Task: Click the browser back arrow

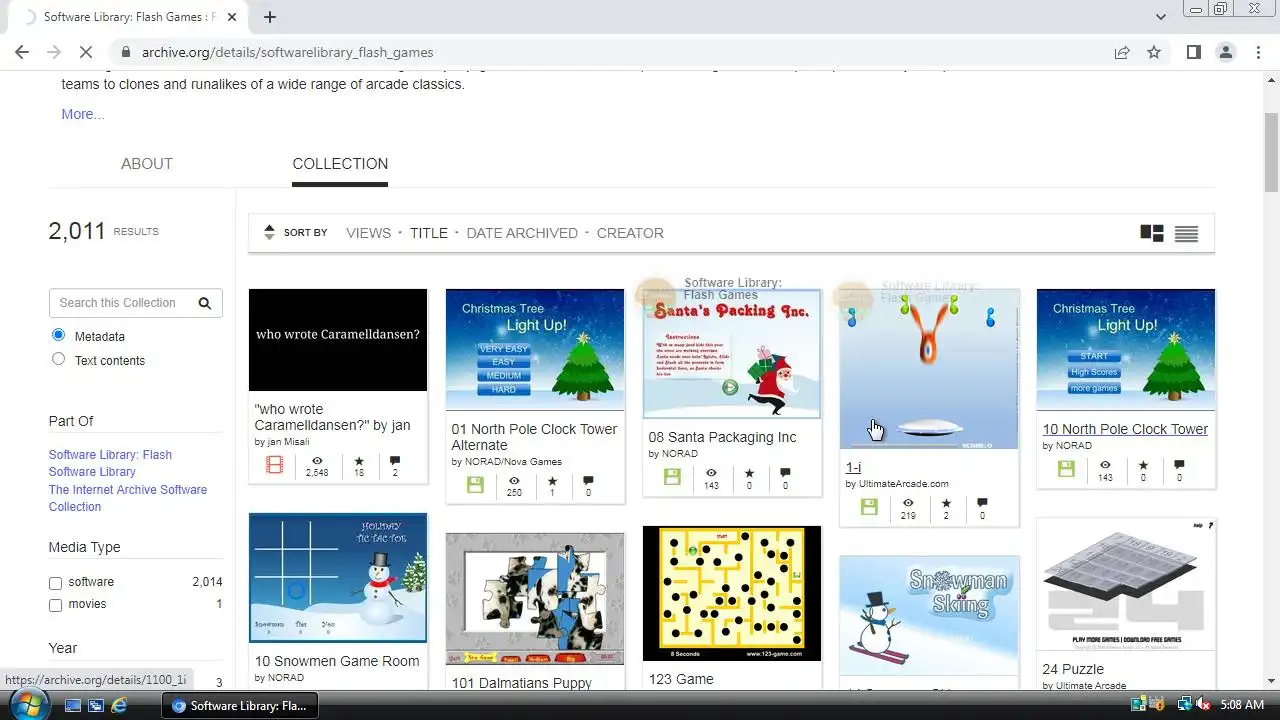Action: (22, 52)
